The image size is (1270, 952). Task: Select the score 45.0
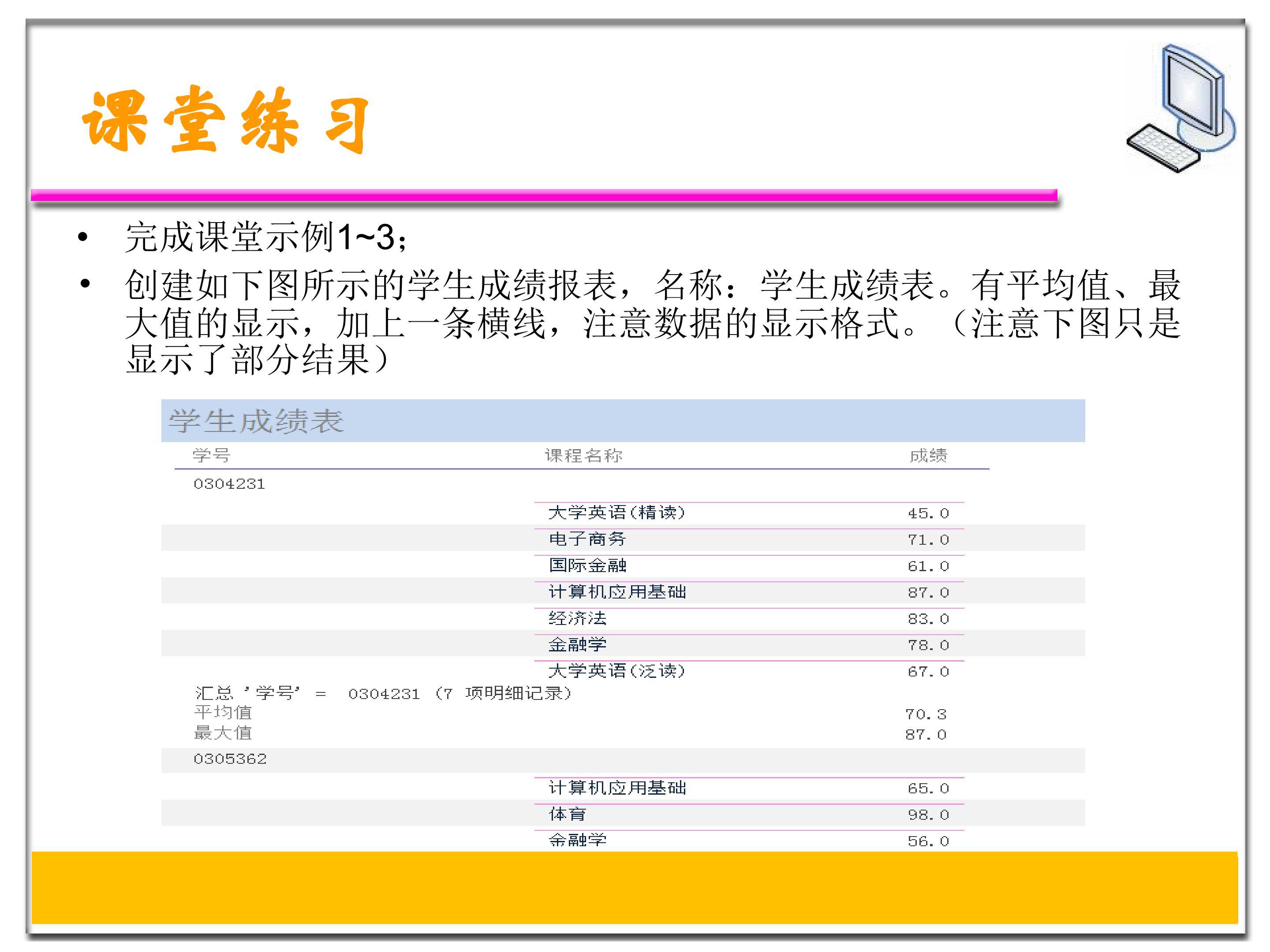coord(928,513)
